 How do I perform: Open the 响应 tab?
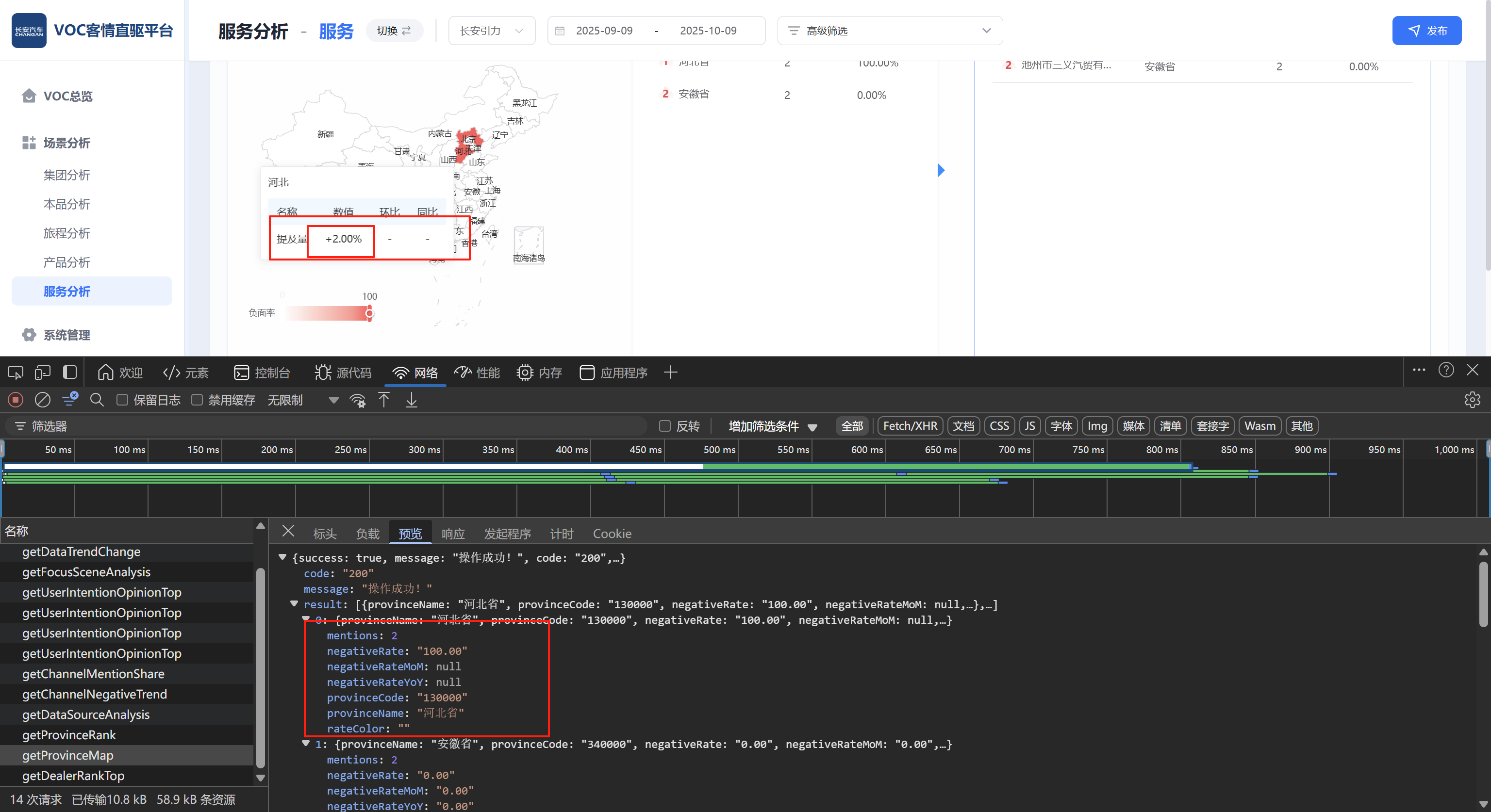(x=453, y=533)
